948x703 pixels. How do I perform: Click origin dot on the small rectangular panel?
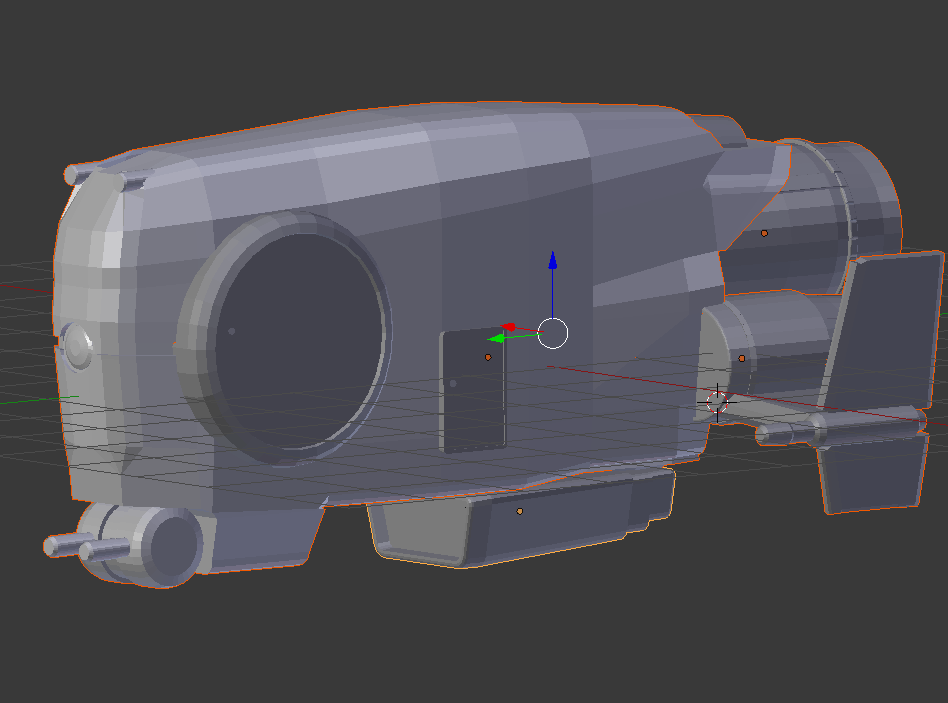489,357
